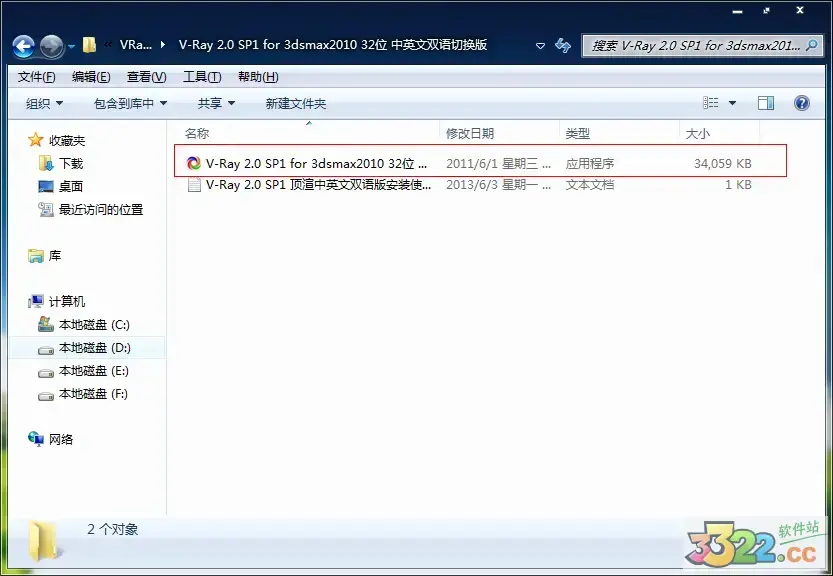
Task: Click the back navigation arrow
Action: click(22, 44)
